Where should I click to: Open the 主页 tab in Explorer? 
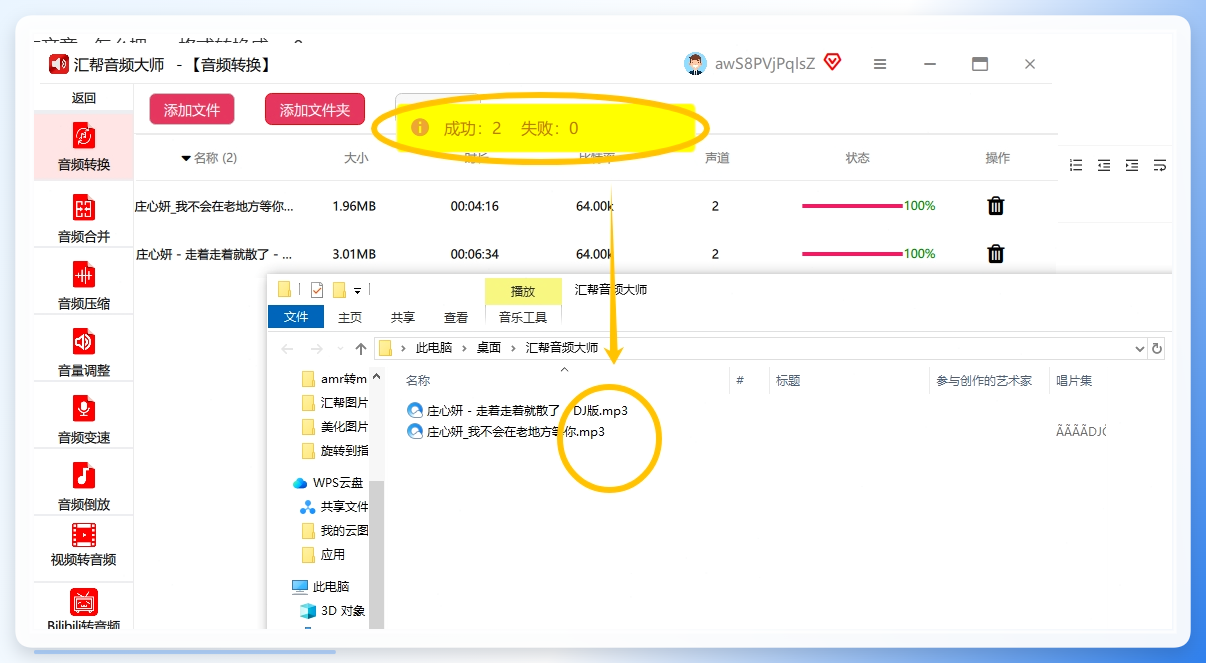(x=350, y=317)
